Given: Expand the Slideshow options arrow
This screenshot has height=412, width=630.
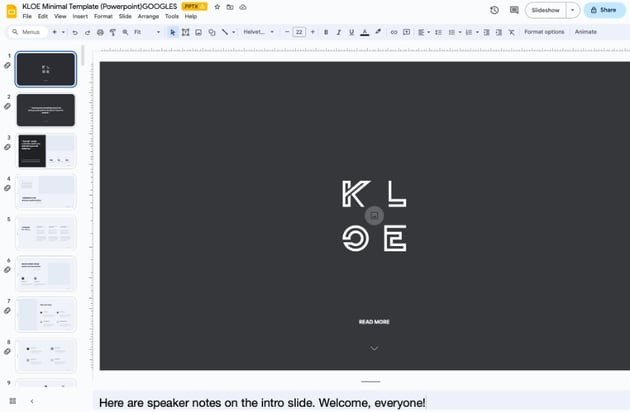Looking at the screenshot, I should coord(573,10).
